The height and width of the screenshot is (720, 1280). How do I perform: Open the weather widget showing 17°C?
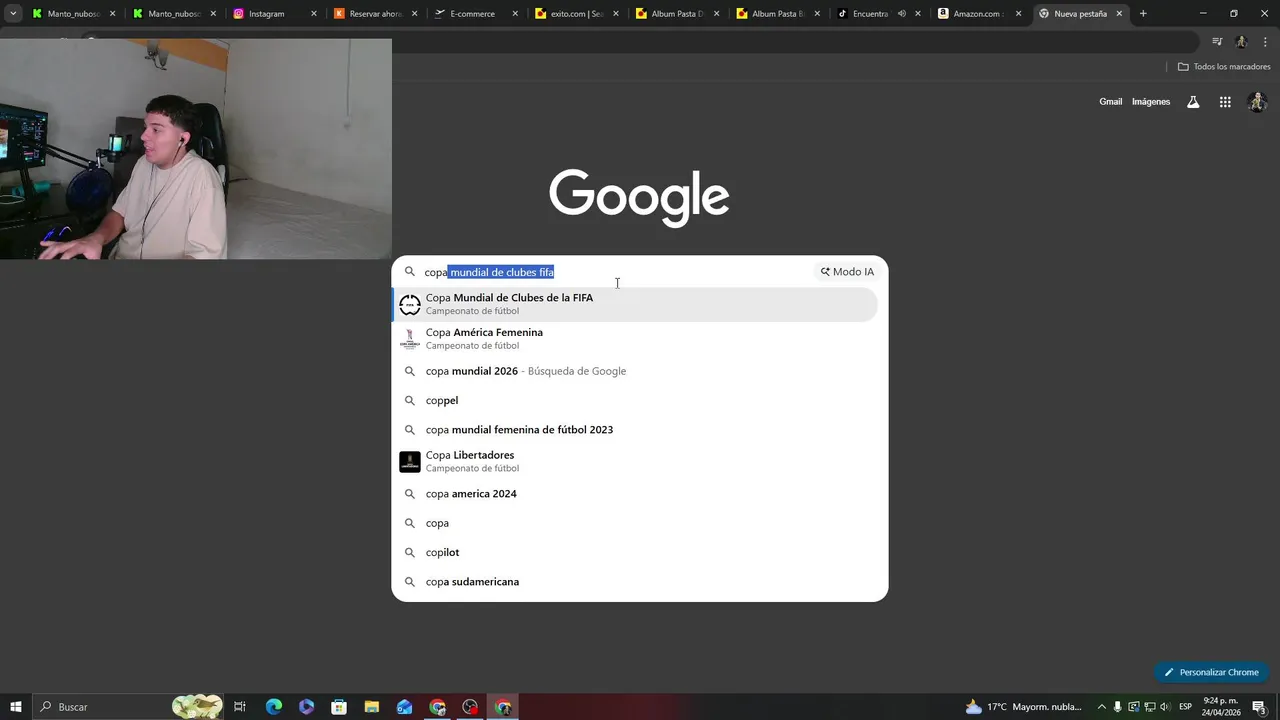click(x=1023, y=707)
